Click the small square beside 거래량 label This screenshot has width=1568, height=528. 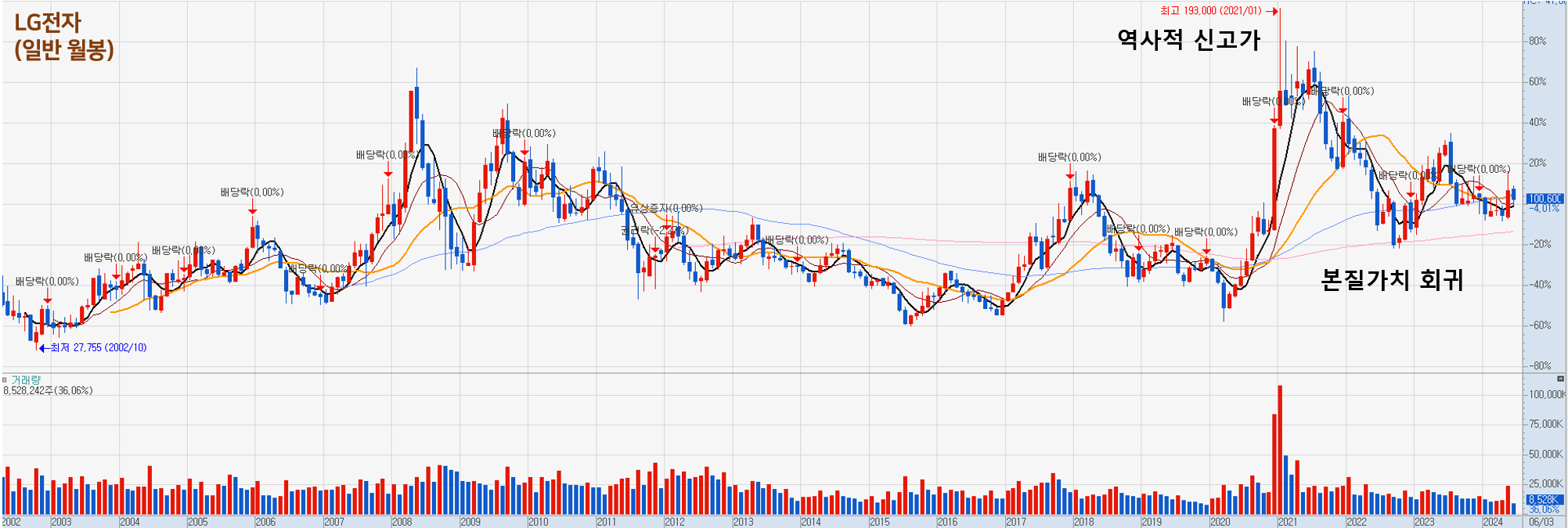pos(5,380)
